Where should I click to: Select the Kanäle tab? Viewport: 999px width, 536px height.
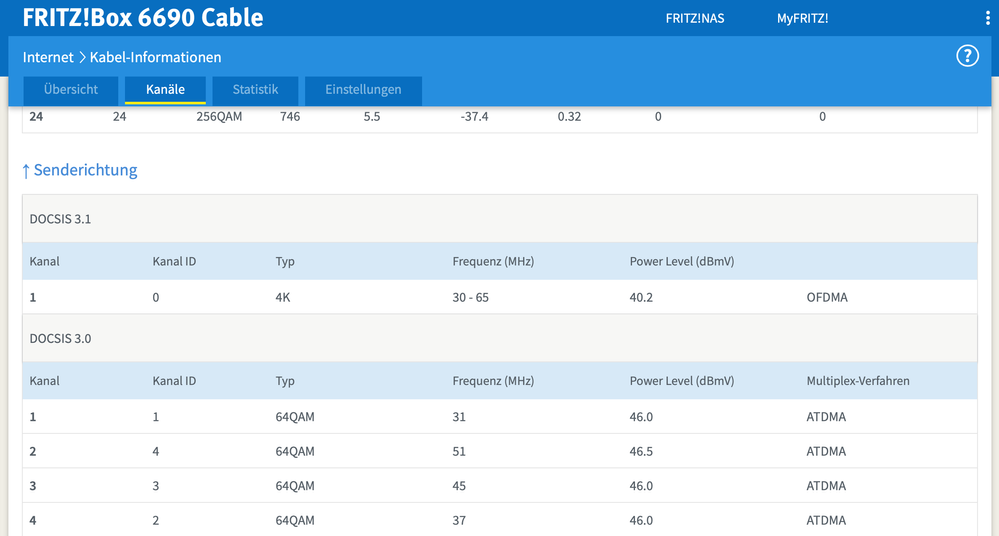[x=165, y=90]
